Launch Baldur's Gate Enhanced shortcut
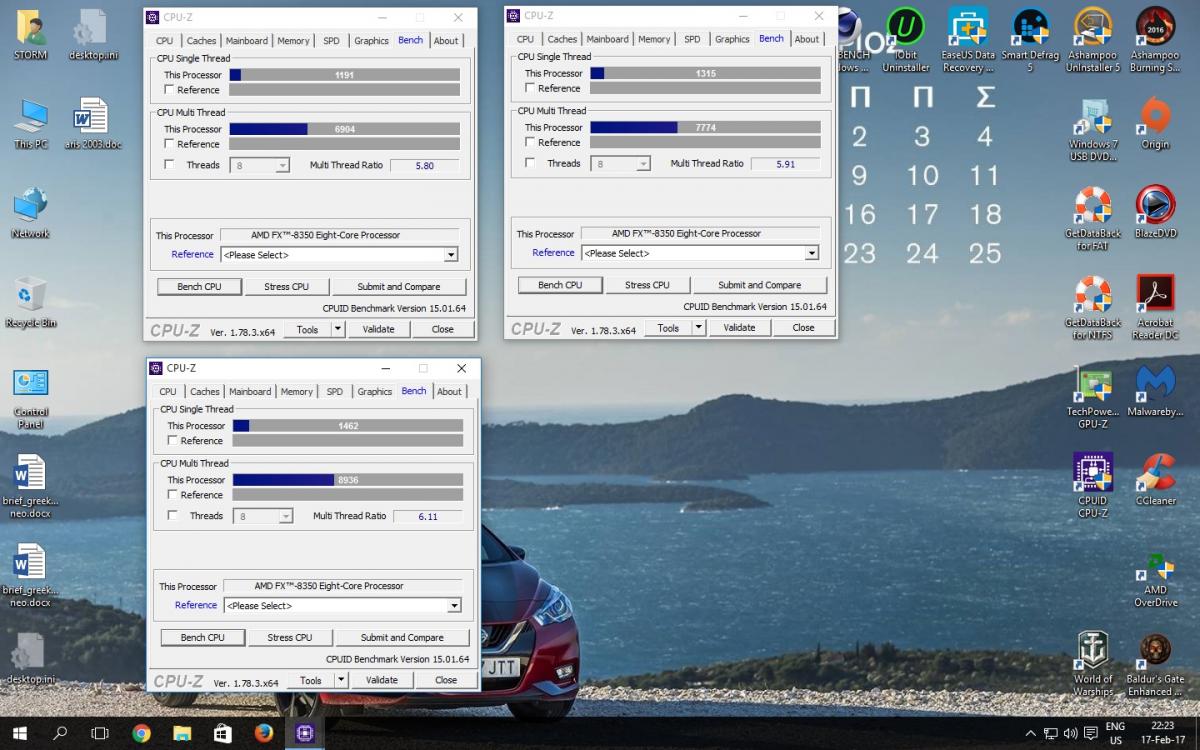The height and width of the screenshot is (750, 1200). click(x=1155, y=666)
